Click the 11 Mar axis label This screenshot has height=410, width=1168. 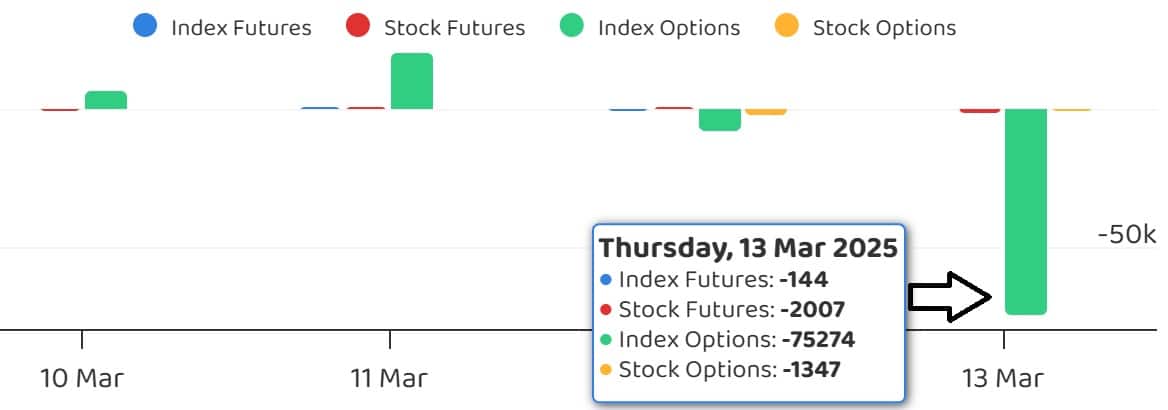coord(389,379)
